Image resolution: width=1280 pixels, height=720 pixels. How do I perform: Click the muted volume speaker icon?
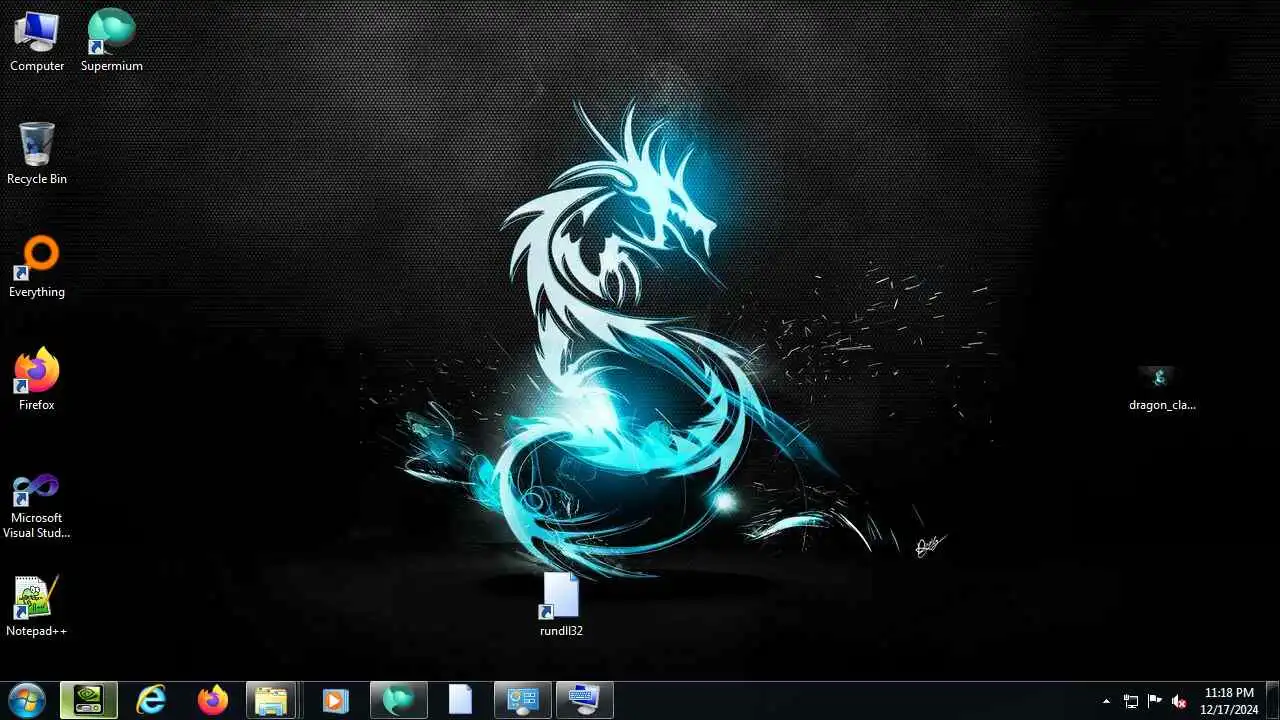tap(1179, 701)
